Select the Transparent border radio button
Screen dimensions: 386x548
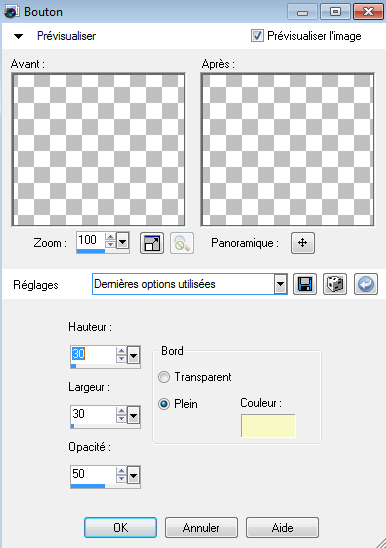(x=164, y=377)
